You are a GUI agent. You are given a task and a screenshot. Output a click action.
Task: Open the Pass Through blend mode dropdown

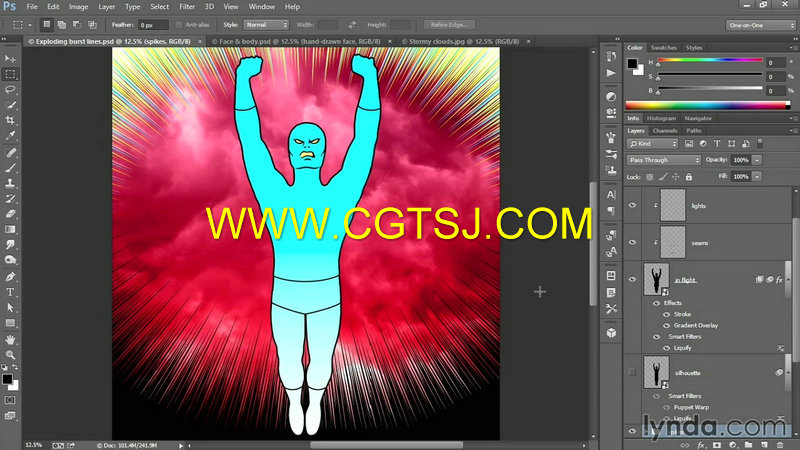663,160
